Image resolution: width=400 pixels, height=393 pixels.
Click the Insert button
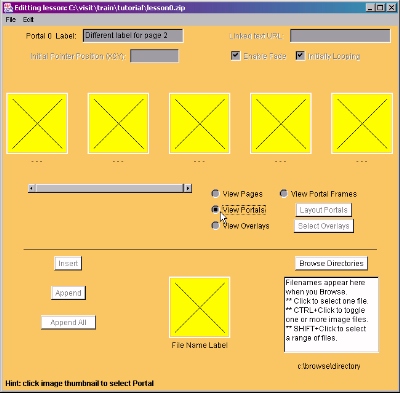point(68,263)
